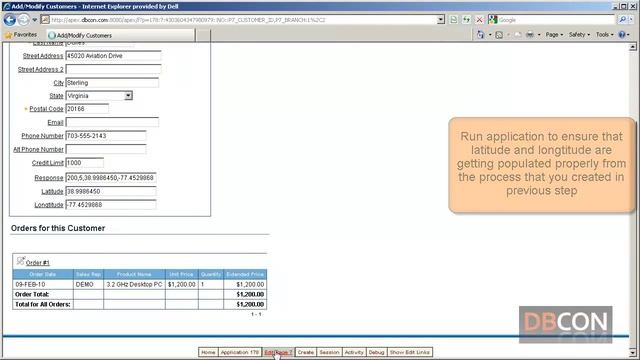Click the vertical scrollbar up arrow
The height and width of the screenshot is (360, 640).
pyautogui.click(x=633, y=47)
